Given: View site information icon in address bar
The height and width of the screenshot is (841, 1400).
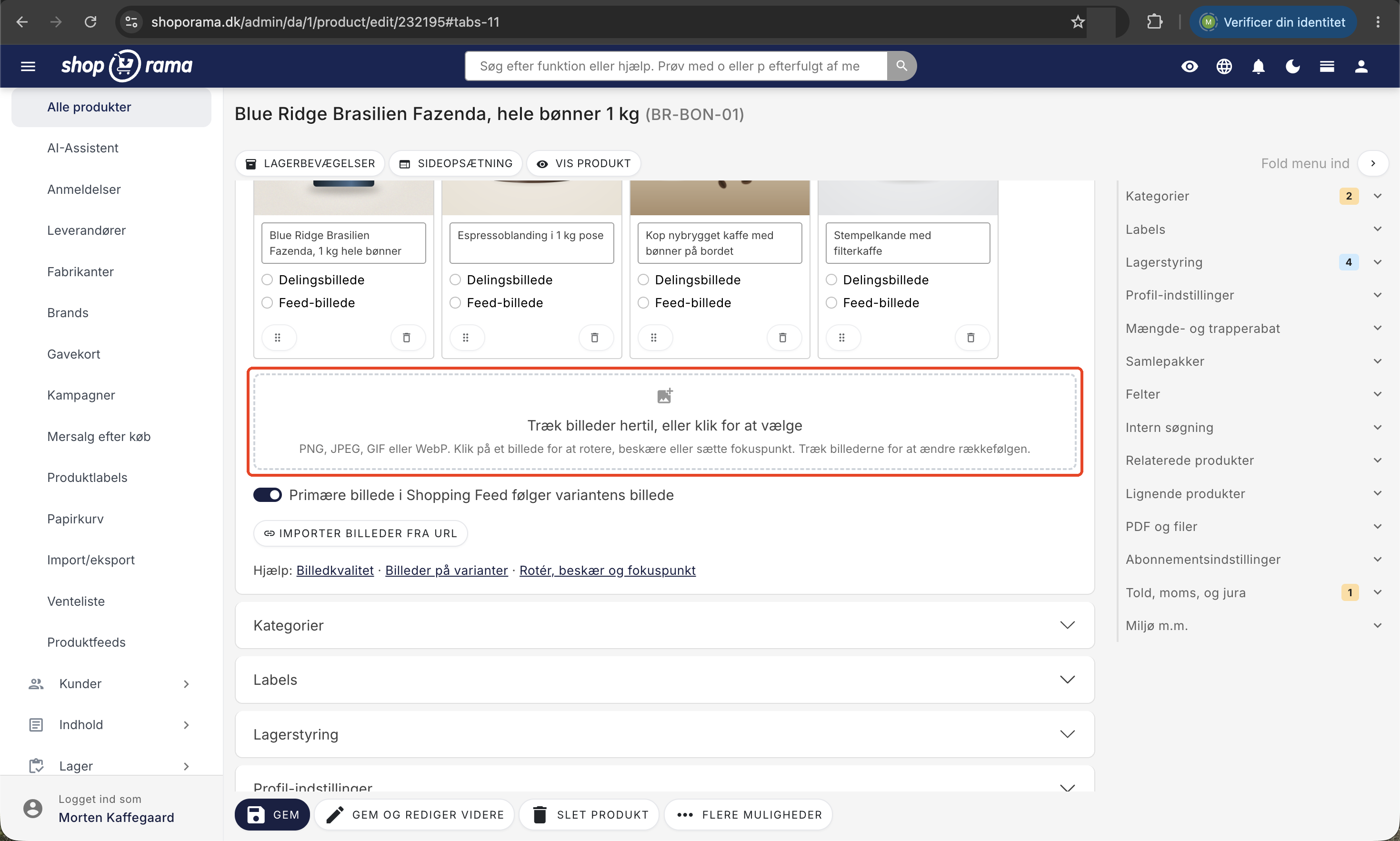Looking at the screenshot, I should pos(131,22).
